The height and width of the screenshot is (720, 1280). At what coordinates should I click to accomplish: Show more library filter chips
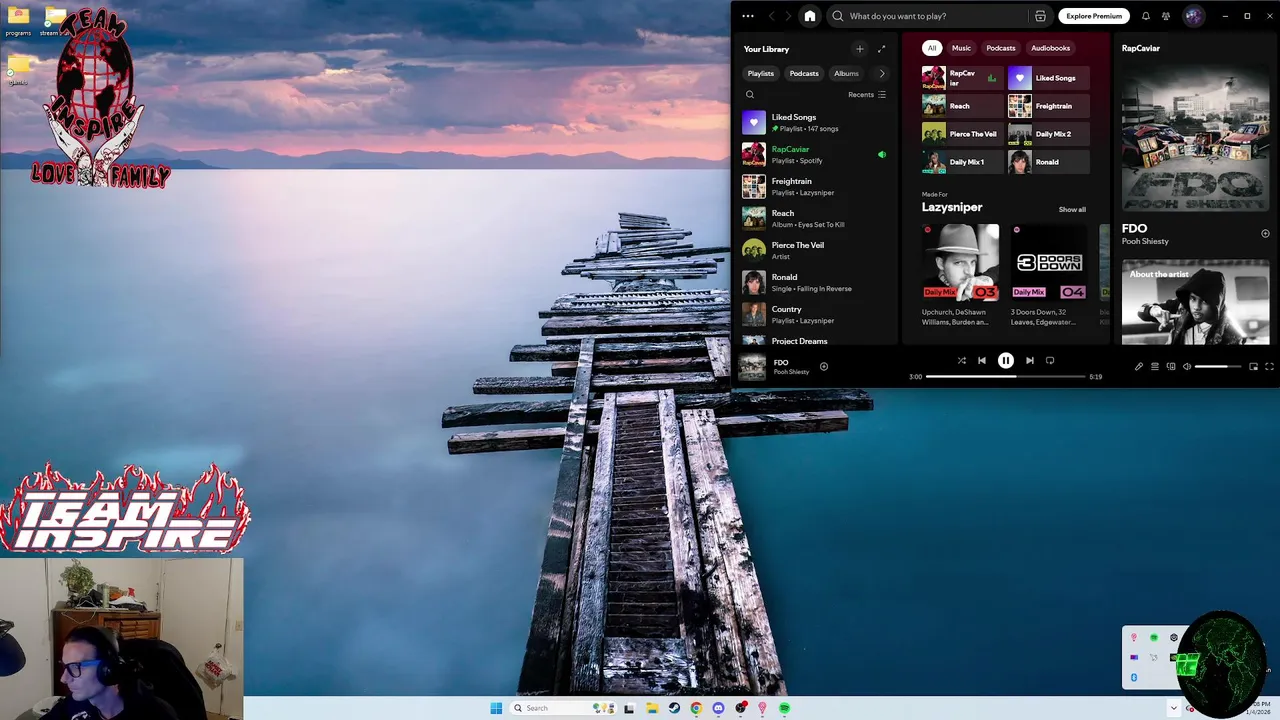[881, 74]
